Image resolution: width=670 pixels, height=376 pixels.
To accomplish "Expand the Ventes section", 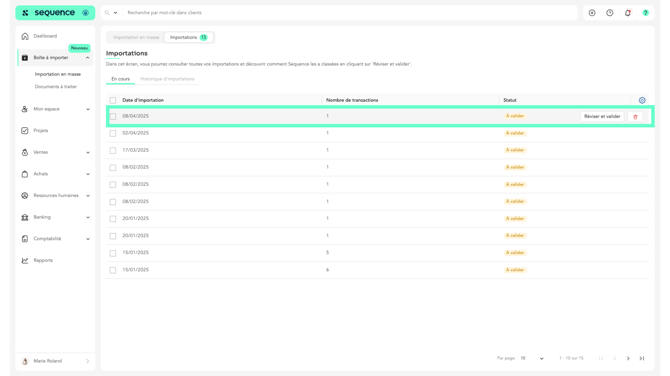I will (x=88, y=153).
